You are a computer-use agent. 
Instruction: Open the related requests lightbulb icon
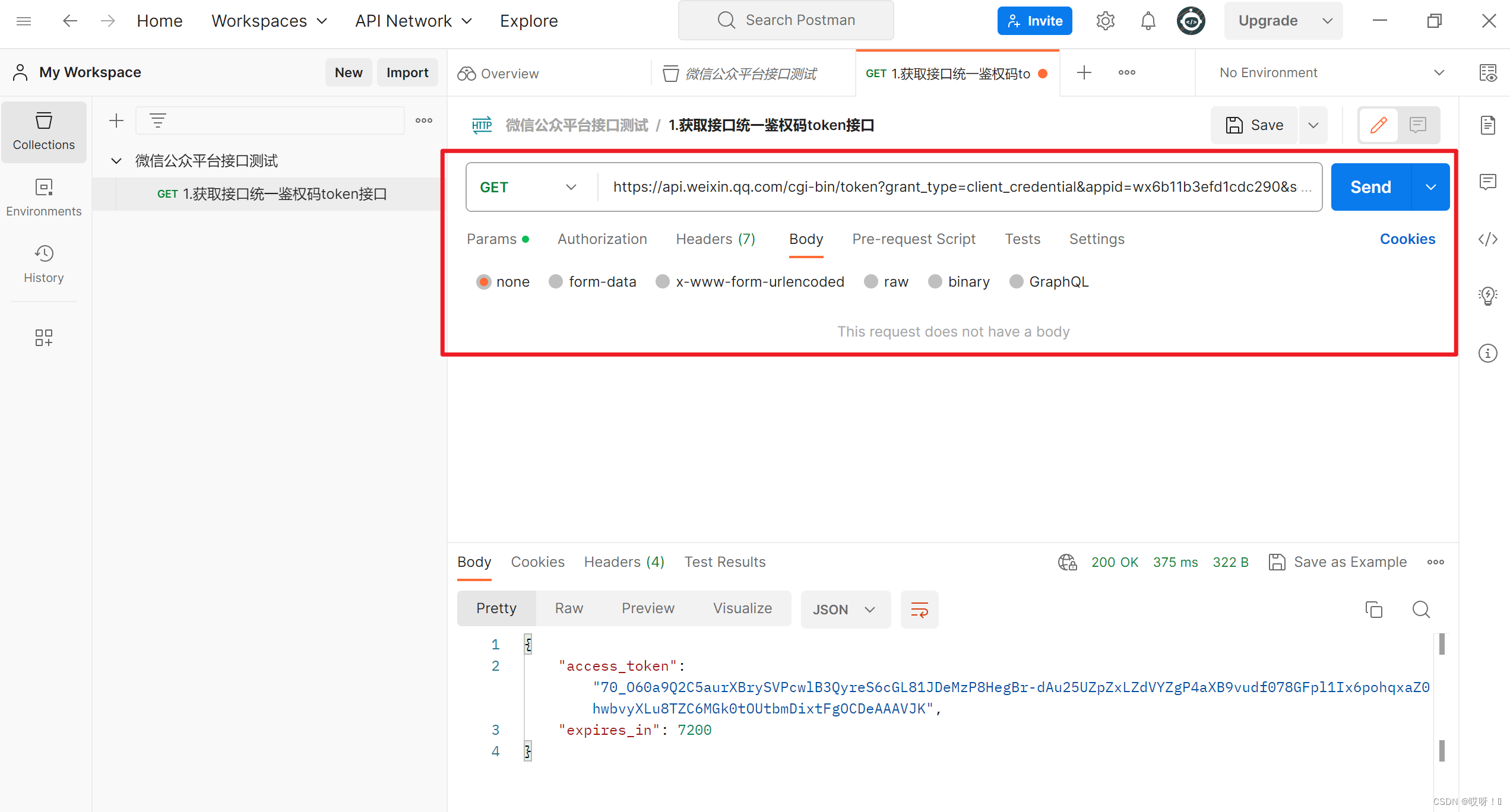(x=1488, y=296)
